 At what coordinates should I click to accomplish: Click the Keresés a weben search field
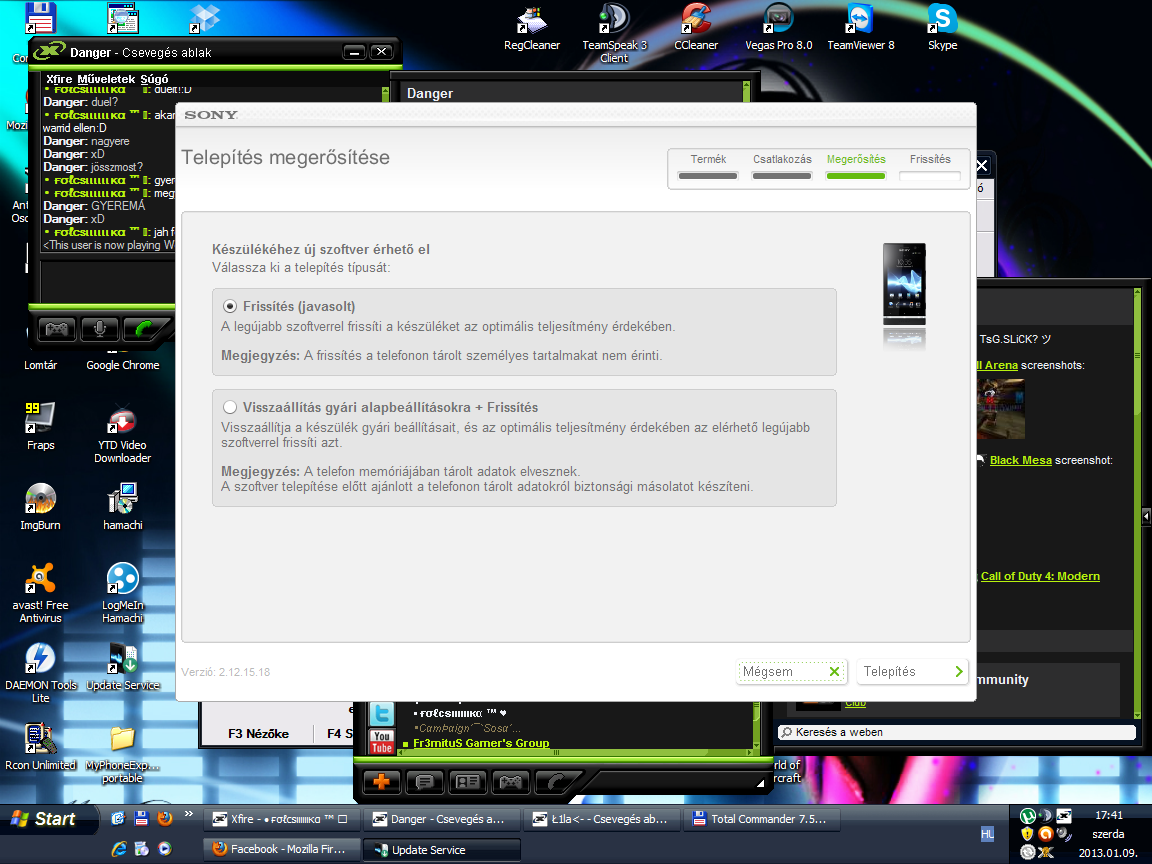click(x=957, y=732)
